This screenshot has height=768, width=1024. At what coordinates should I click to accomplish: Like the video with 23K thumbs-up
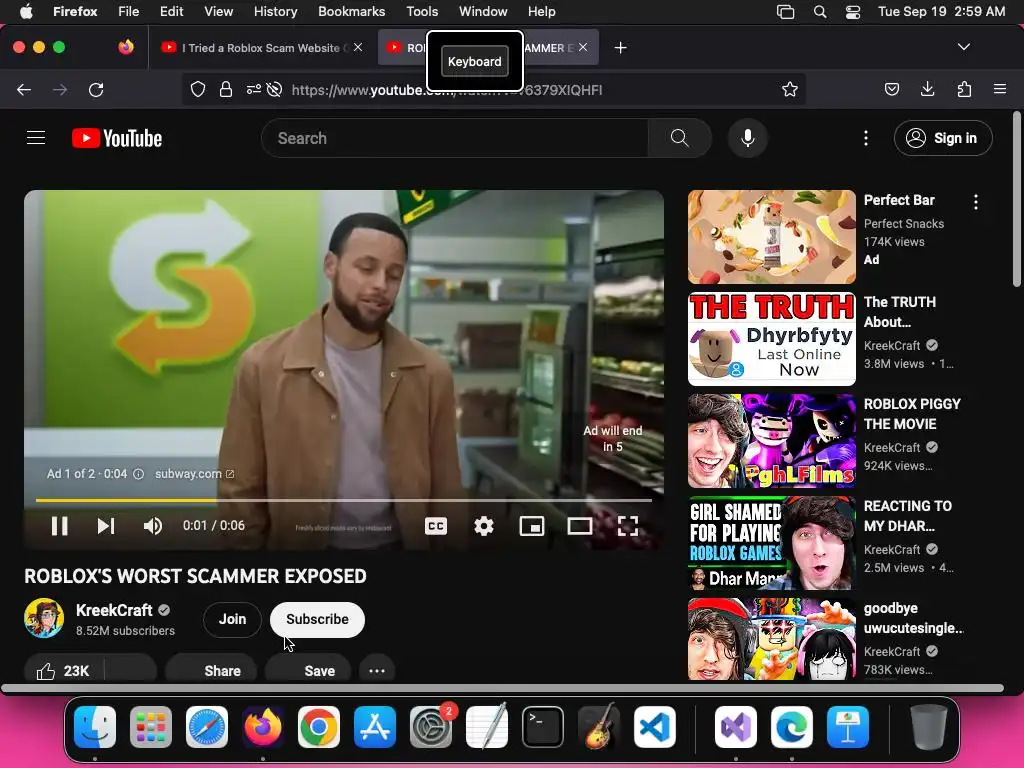click(x=63, y=671)
